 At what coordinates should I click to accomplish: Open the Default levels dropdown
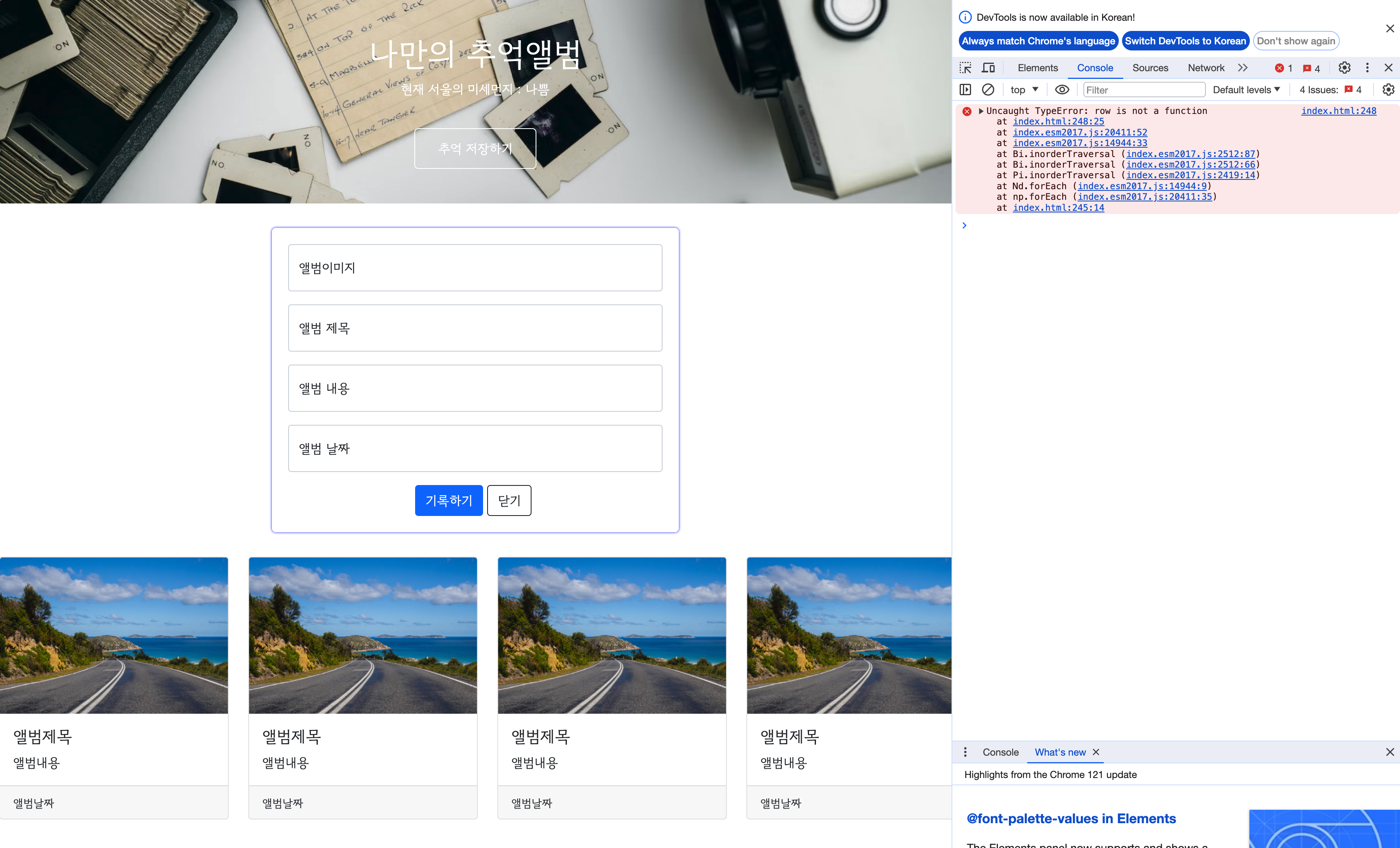click(x=1247, y=90)
